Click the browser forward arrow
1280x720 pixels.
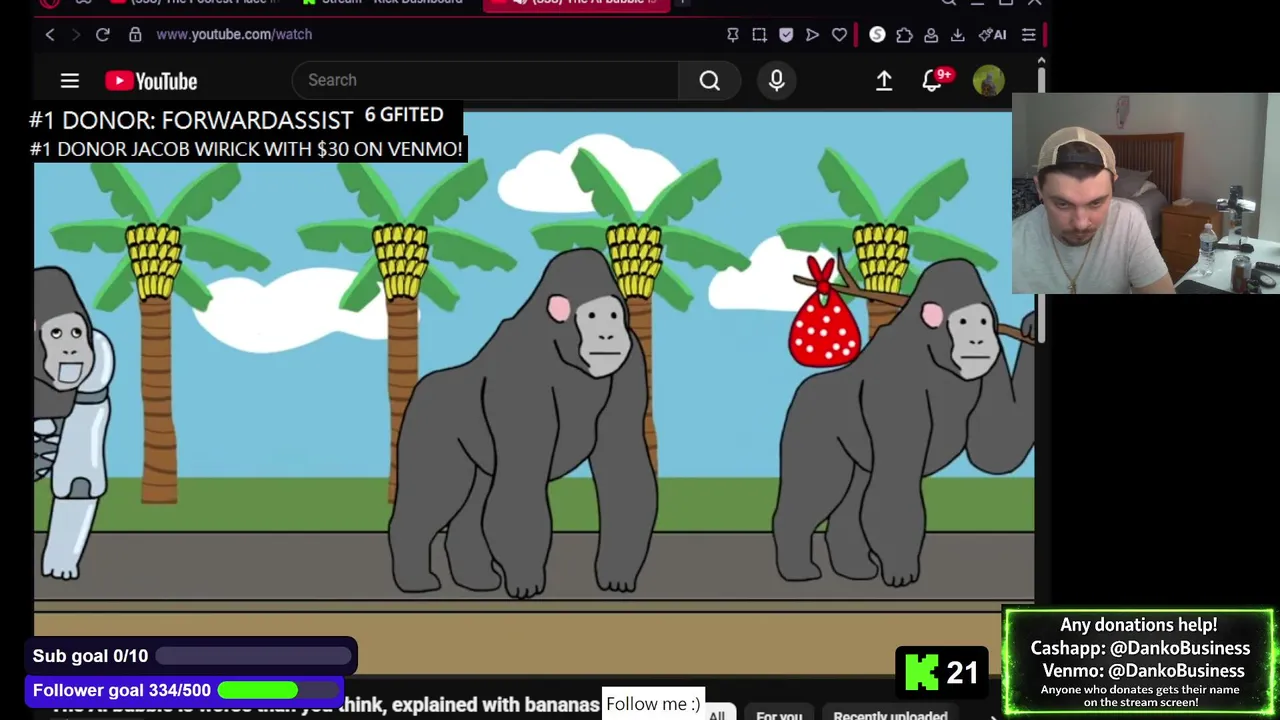(x=75, y=34)
